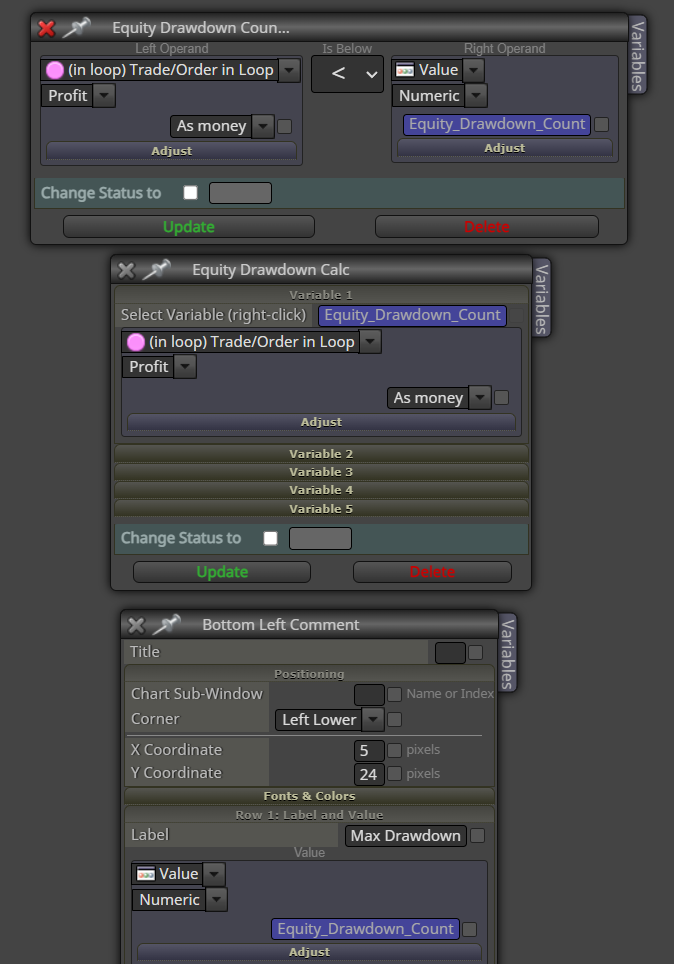Open Right Operand Numeric dropdown
674x964 pixels.
[x=476, y=96]
